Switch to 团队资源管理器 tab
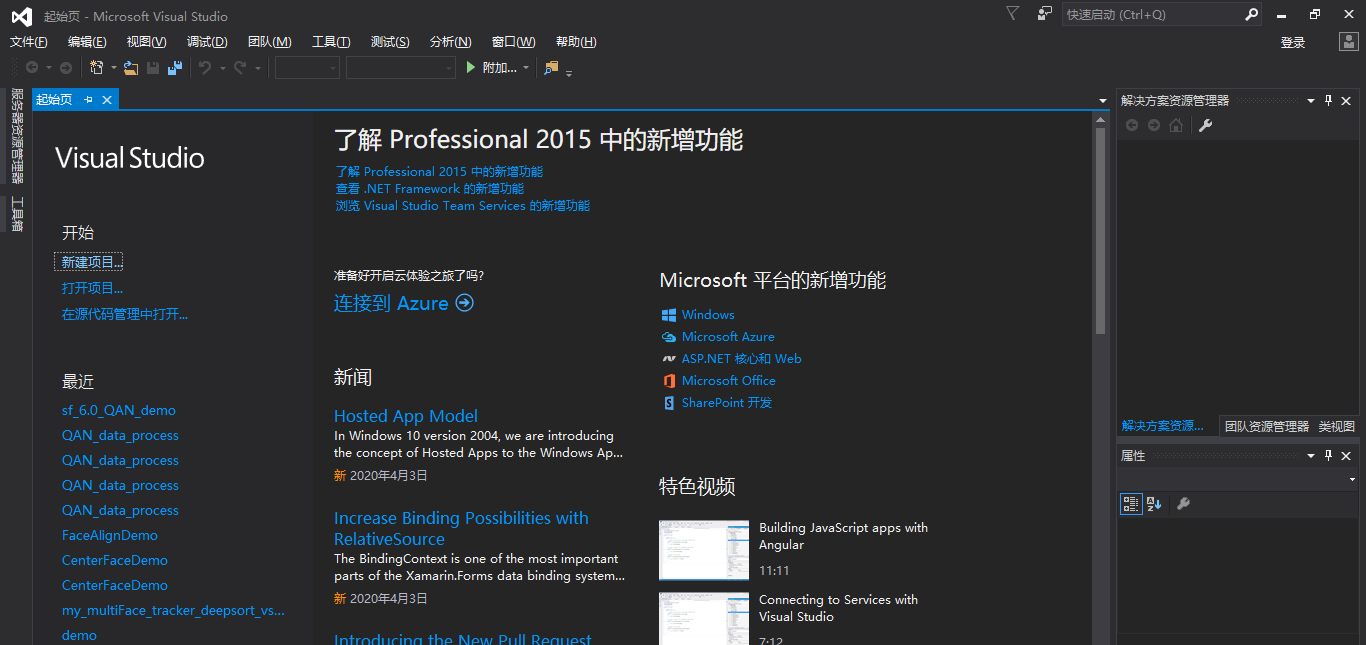The width and height of the screenshot is (1366, 645). [1267, 426]
